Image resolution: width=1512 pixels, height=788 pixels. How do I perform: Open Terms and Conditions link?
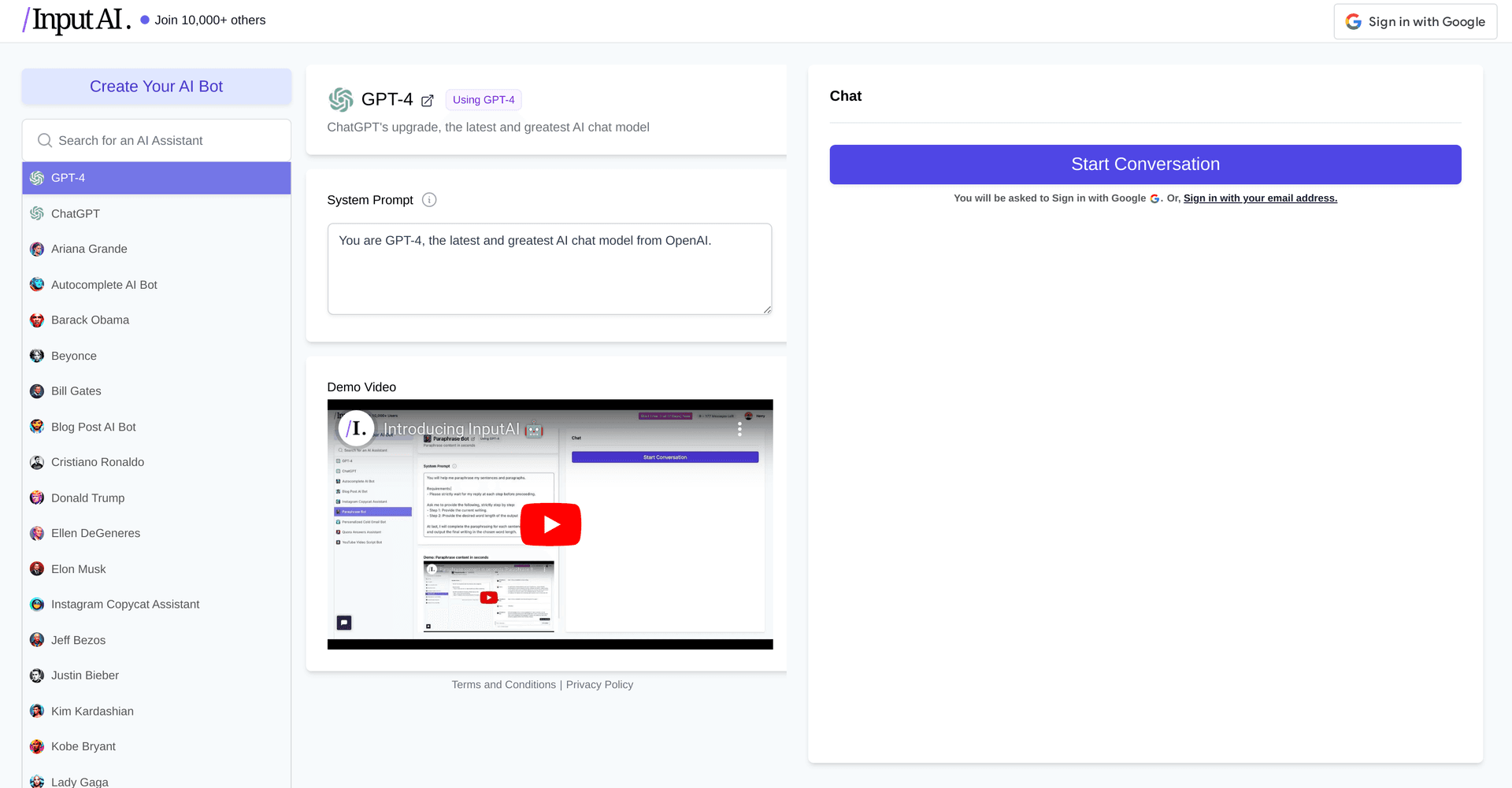click(504, 685)
